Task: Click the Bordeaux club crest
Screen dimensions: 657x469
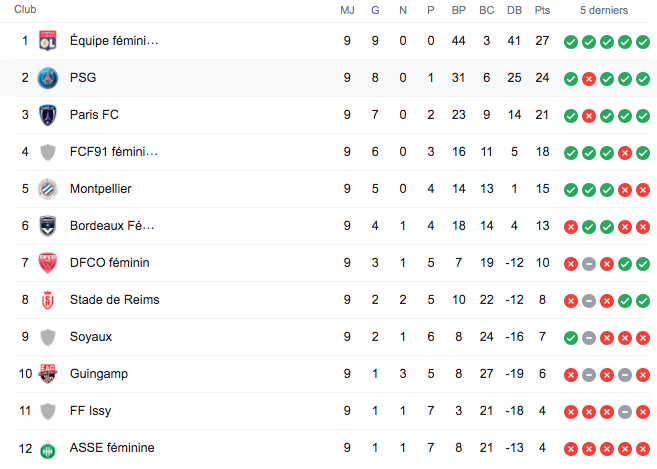Action: coord(47,226)
